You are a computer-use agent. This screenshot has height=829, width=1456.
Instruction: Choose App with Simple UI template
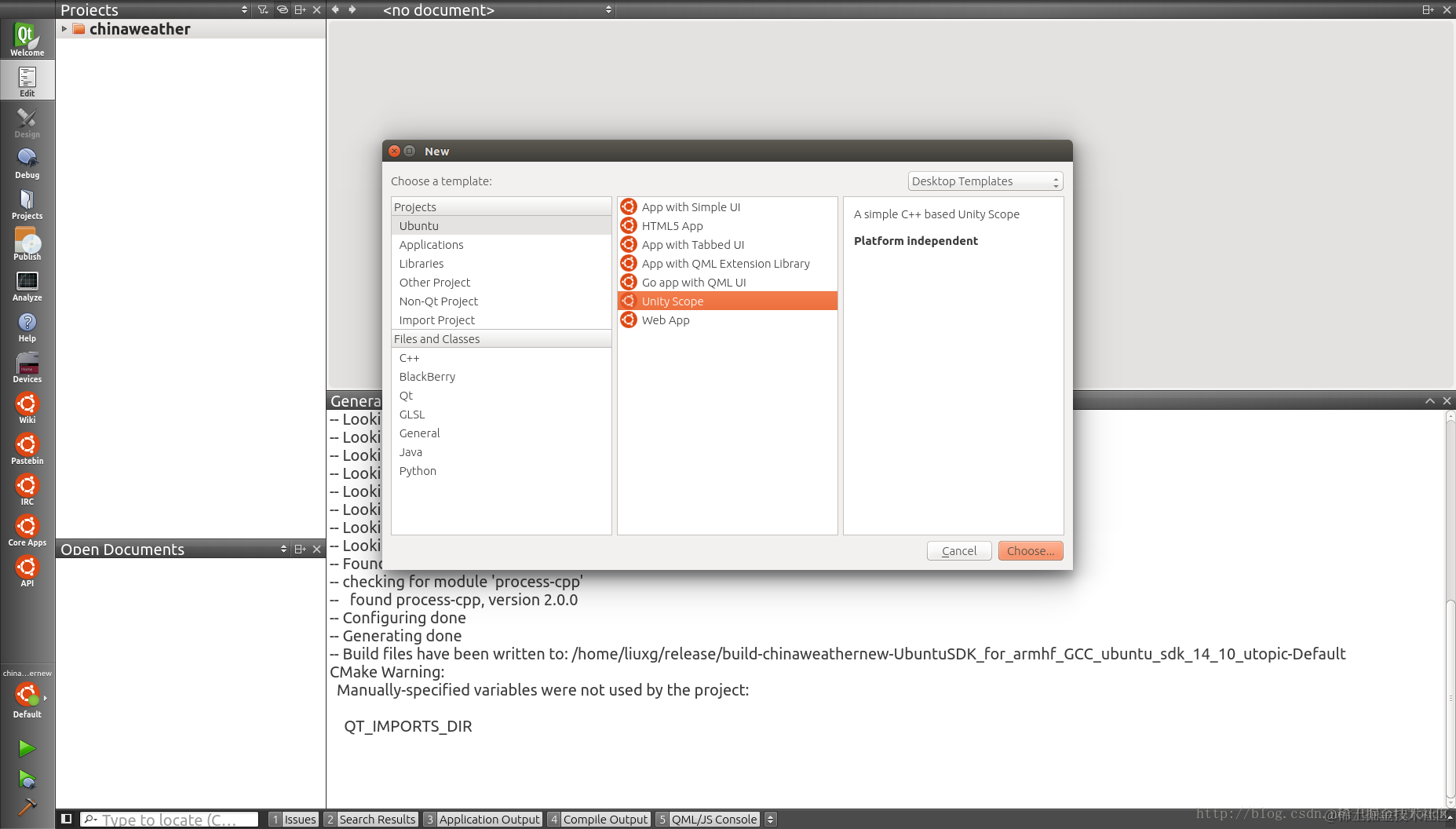[x=727, y=206]
